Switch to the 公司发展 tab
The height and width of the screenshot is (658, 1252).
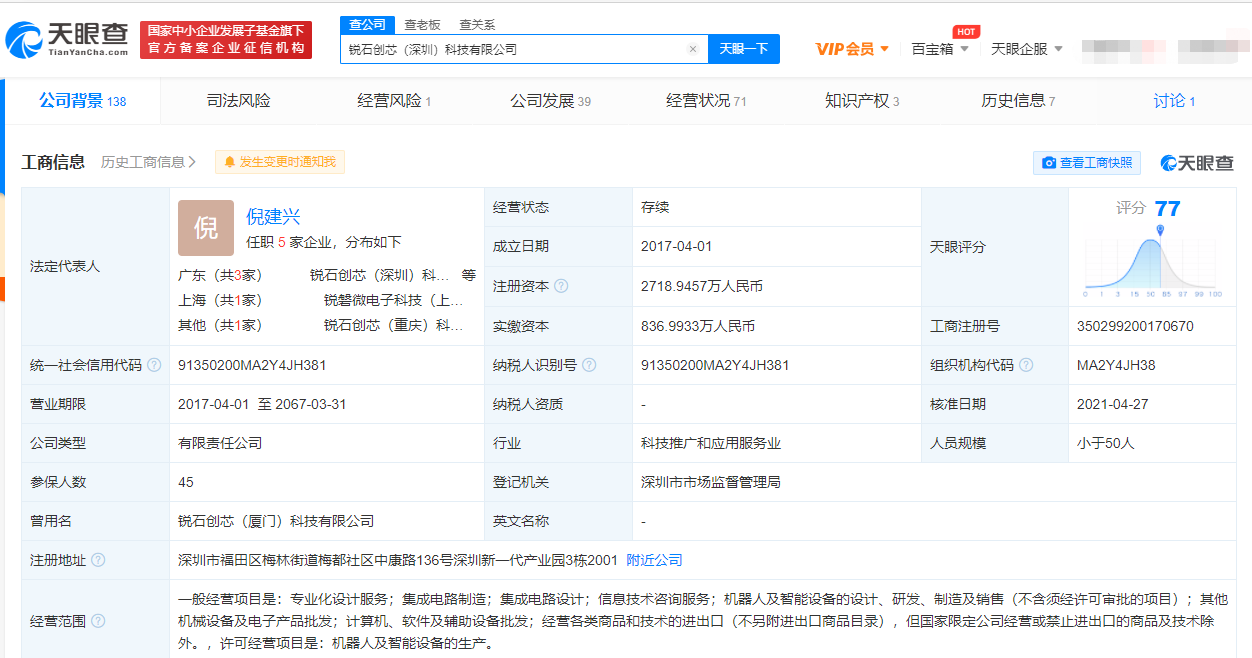(550, 101)
